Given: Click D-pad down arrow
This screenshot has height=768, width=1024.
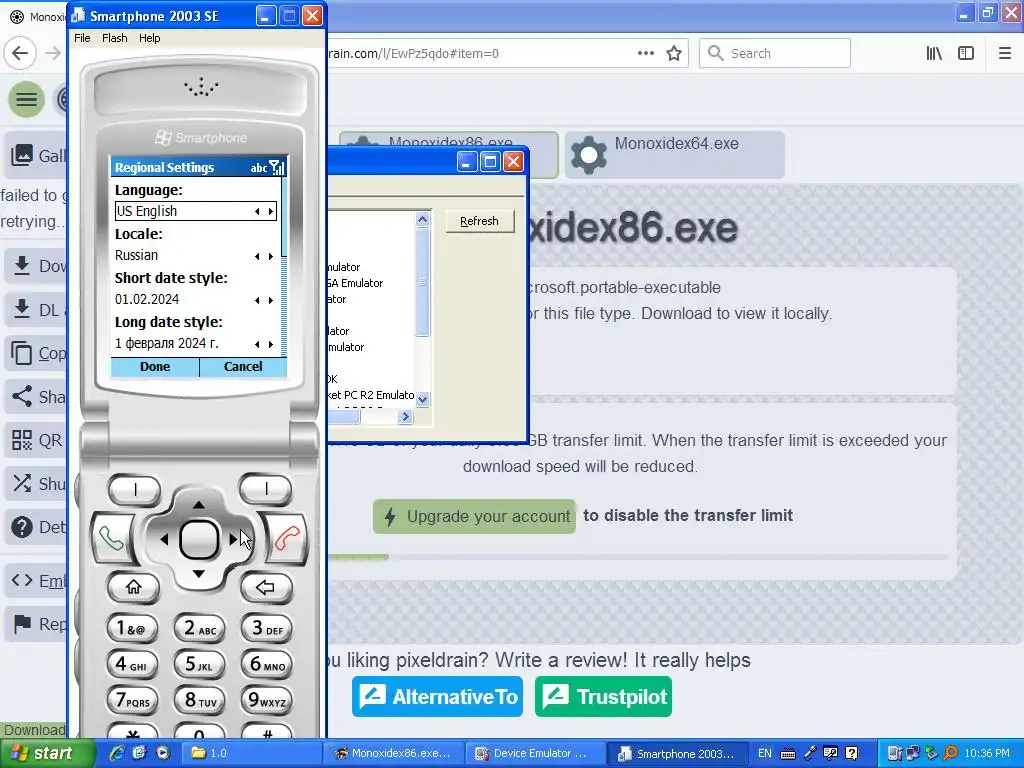Looking at the screenshot, I should pyautogui.click(x=199, y=574).
